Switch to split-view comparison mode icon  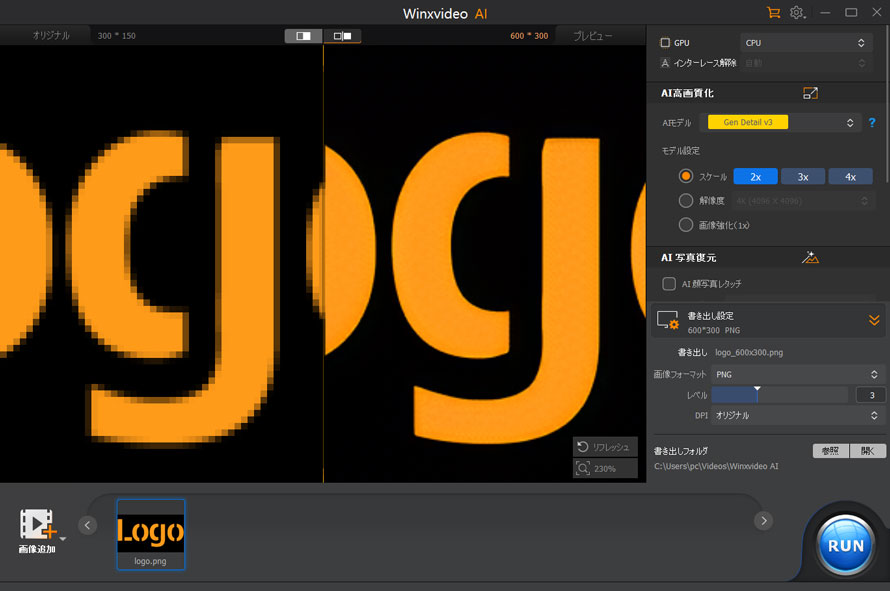342,36
